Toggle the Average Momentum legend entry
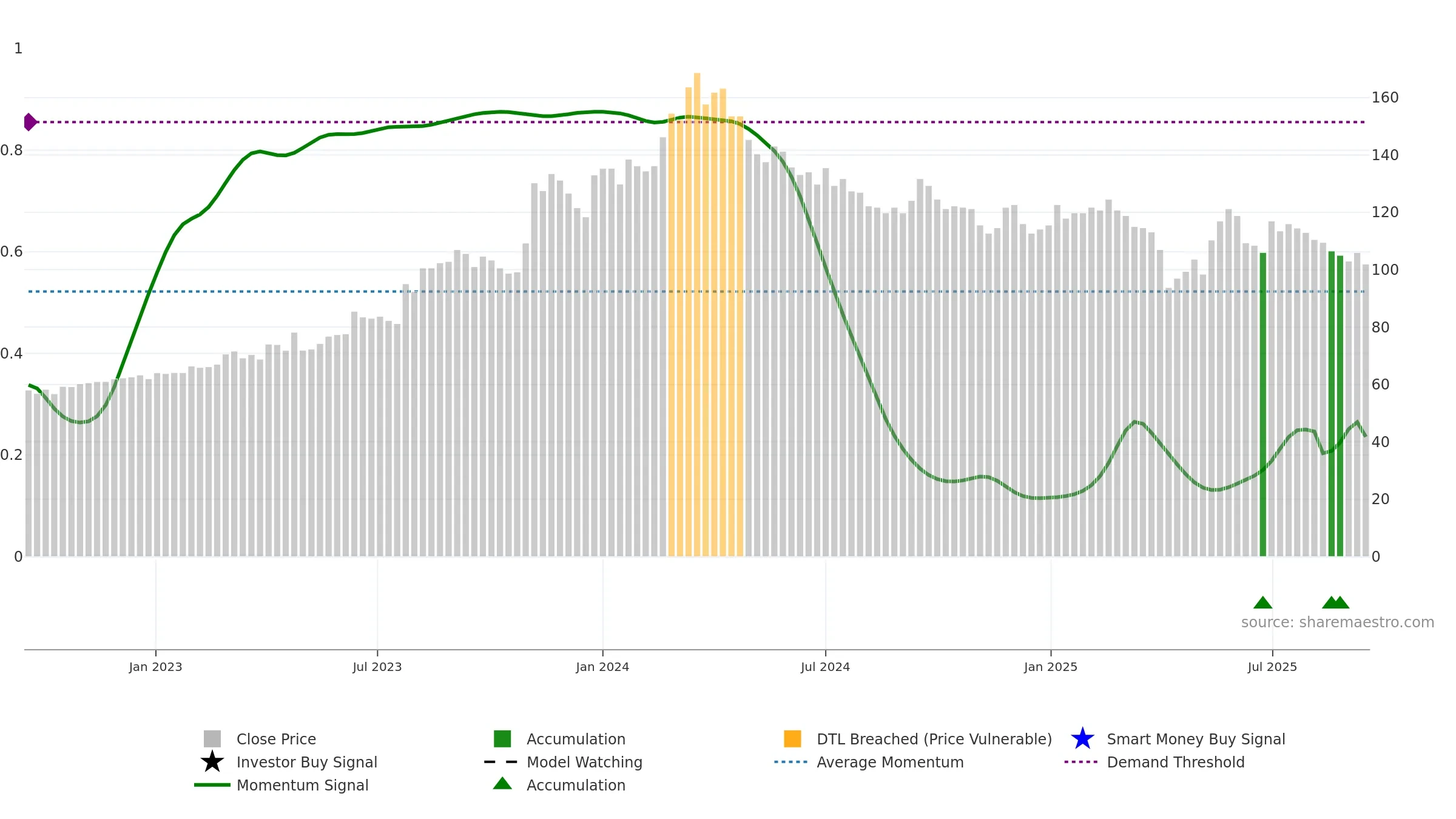Viewport: 1456px width, 819px height. coord(869,762)
